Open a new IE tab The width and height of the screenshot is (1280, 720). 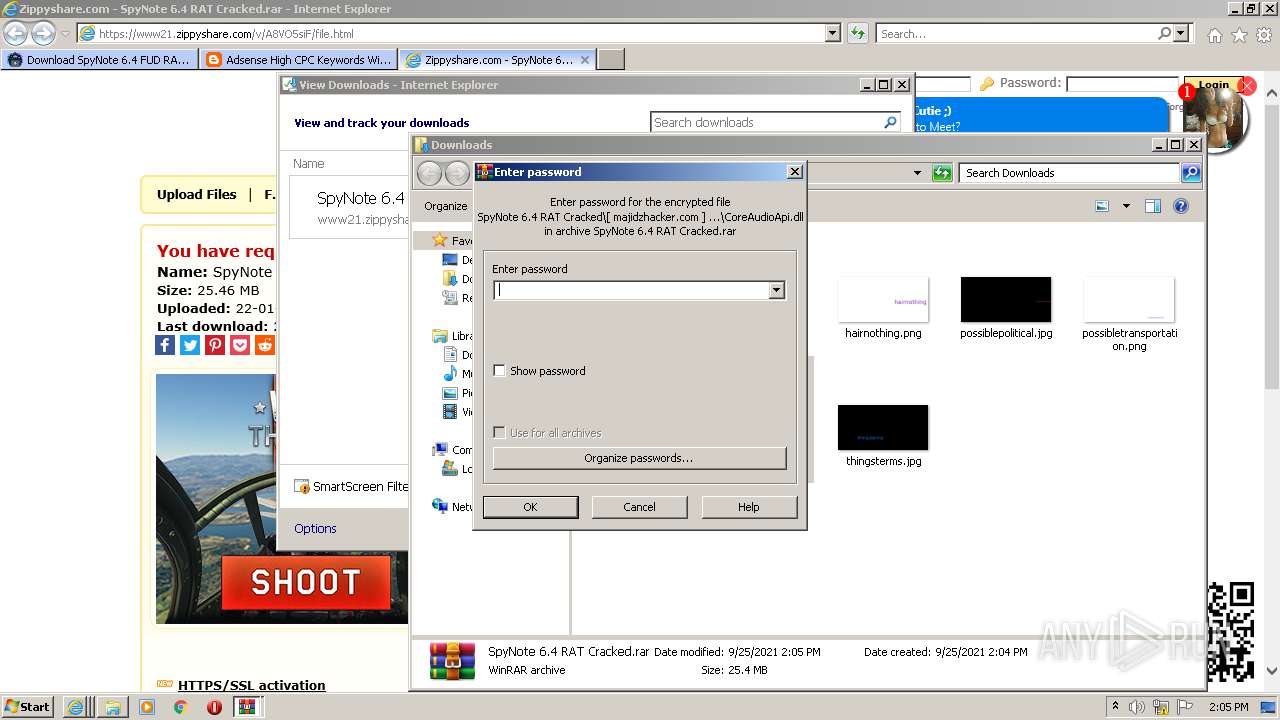click(x=611, y=60)
